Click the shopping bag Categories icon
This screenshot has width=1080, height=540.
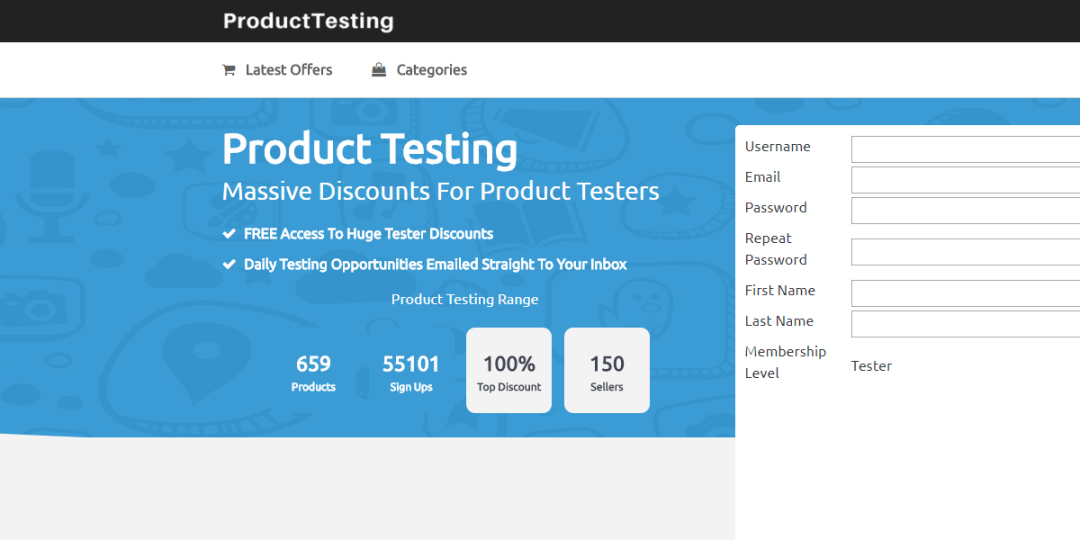[379, 70]
